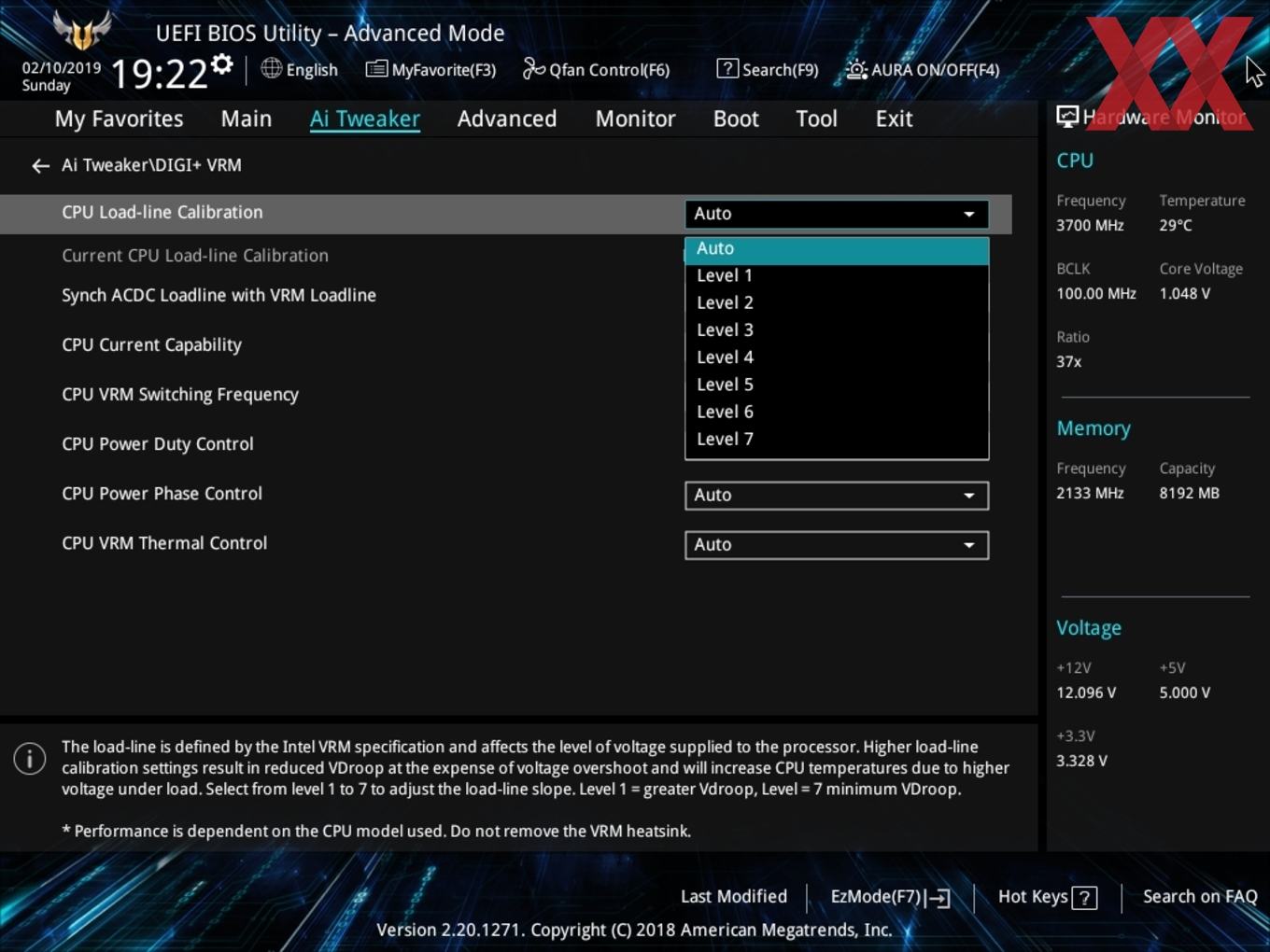Select CPU Power Duty Control row
The width and height of the screenshot is (1270, 952).
158,444
